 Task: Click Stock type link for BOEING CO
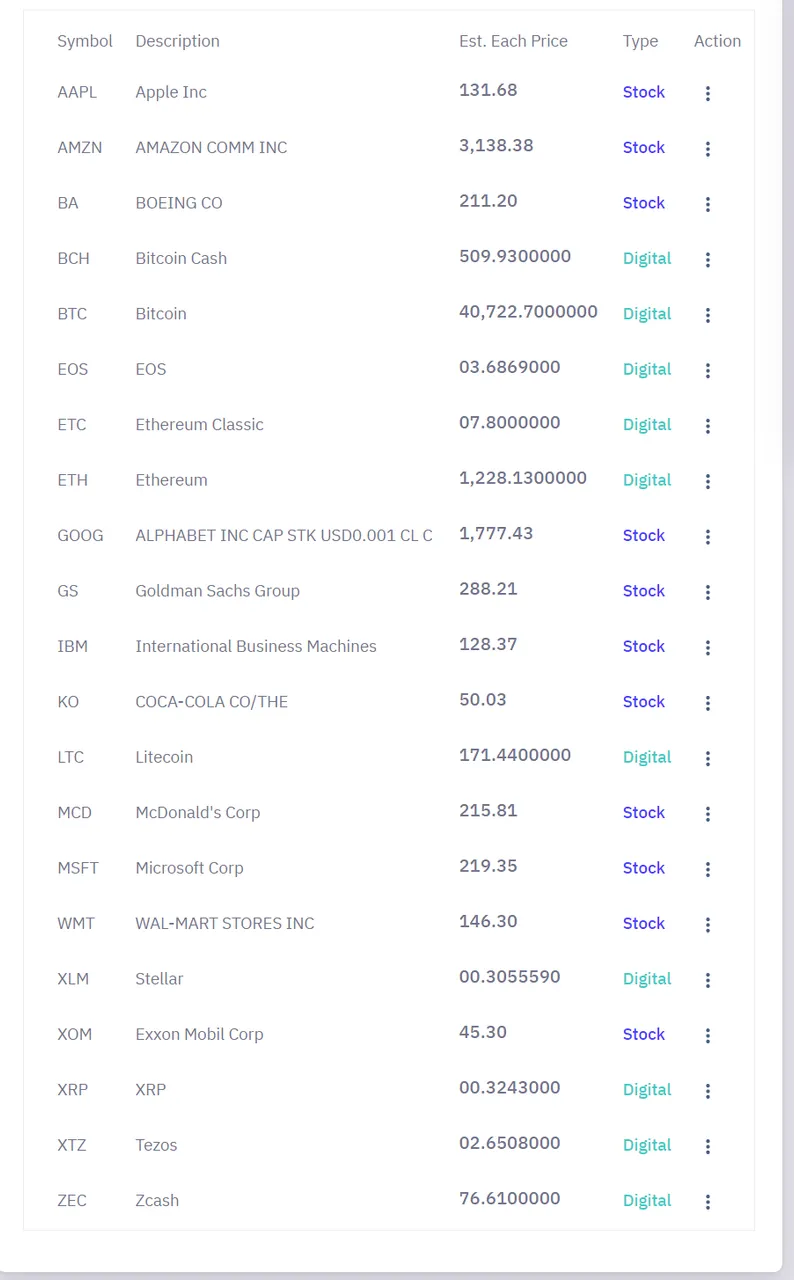click(644, 203)
